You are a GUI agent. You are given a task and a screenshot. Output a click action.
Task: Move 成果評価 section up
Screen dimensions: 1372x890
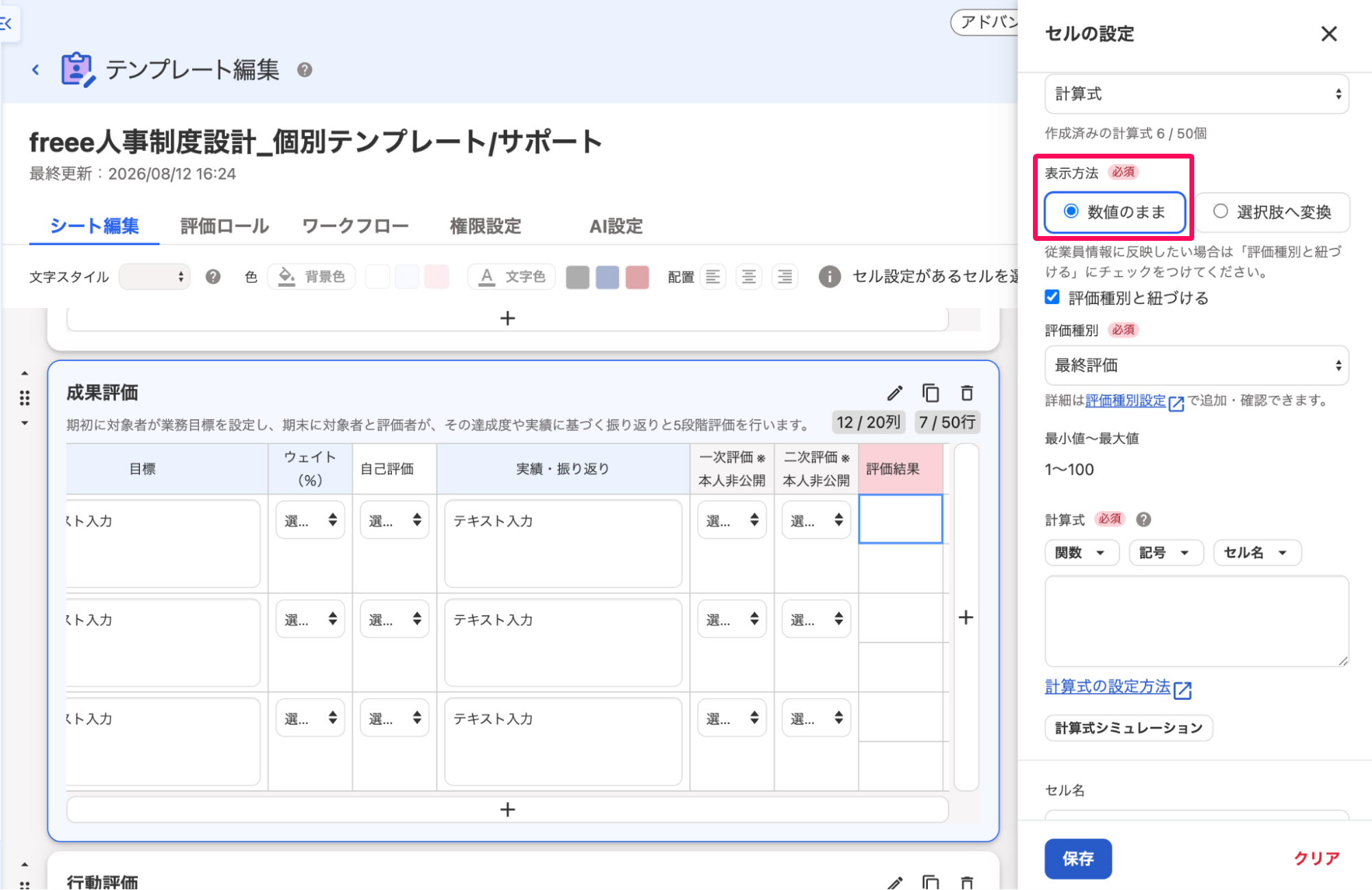click(25, 374)
